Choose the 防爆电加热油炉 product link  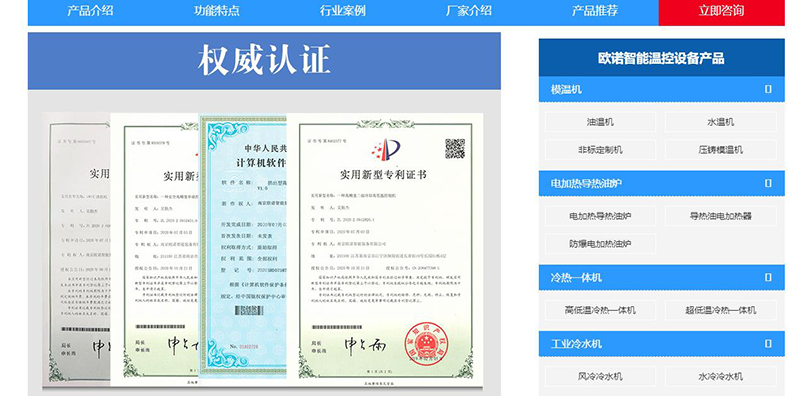[x=601, y=243]
